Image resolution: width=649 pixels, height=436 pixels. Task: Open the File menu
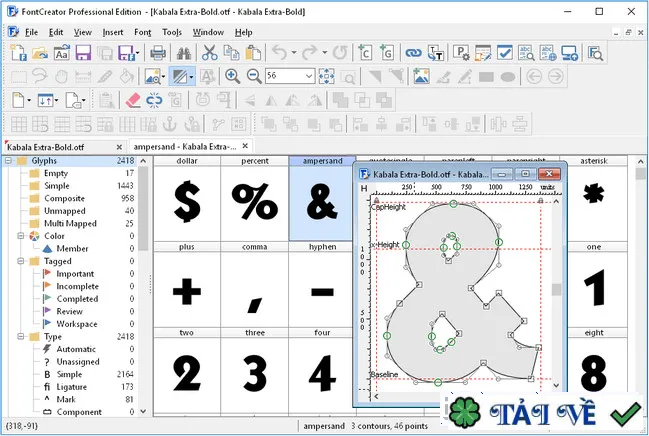pos(31,32)
